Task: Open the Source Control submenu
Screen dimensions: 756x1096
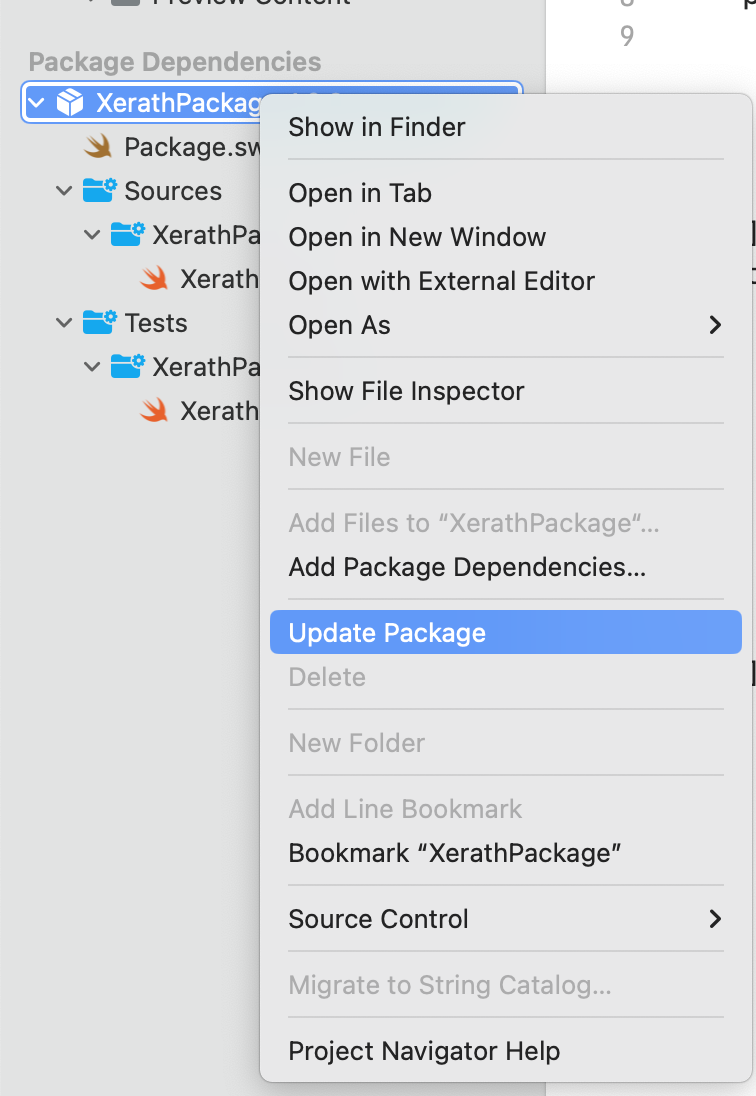Action: click(x=378, y=919)
